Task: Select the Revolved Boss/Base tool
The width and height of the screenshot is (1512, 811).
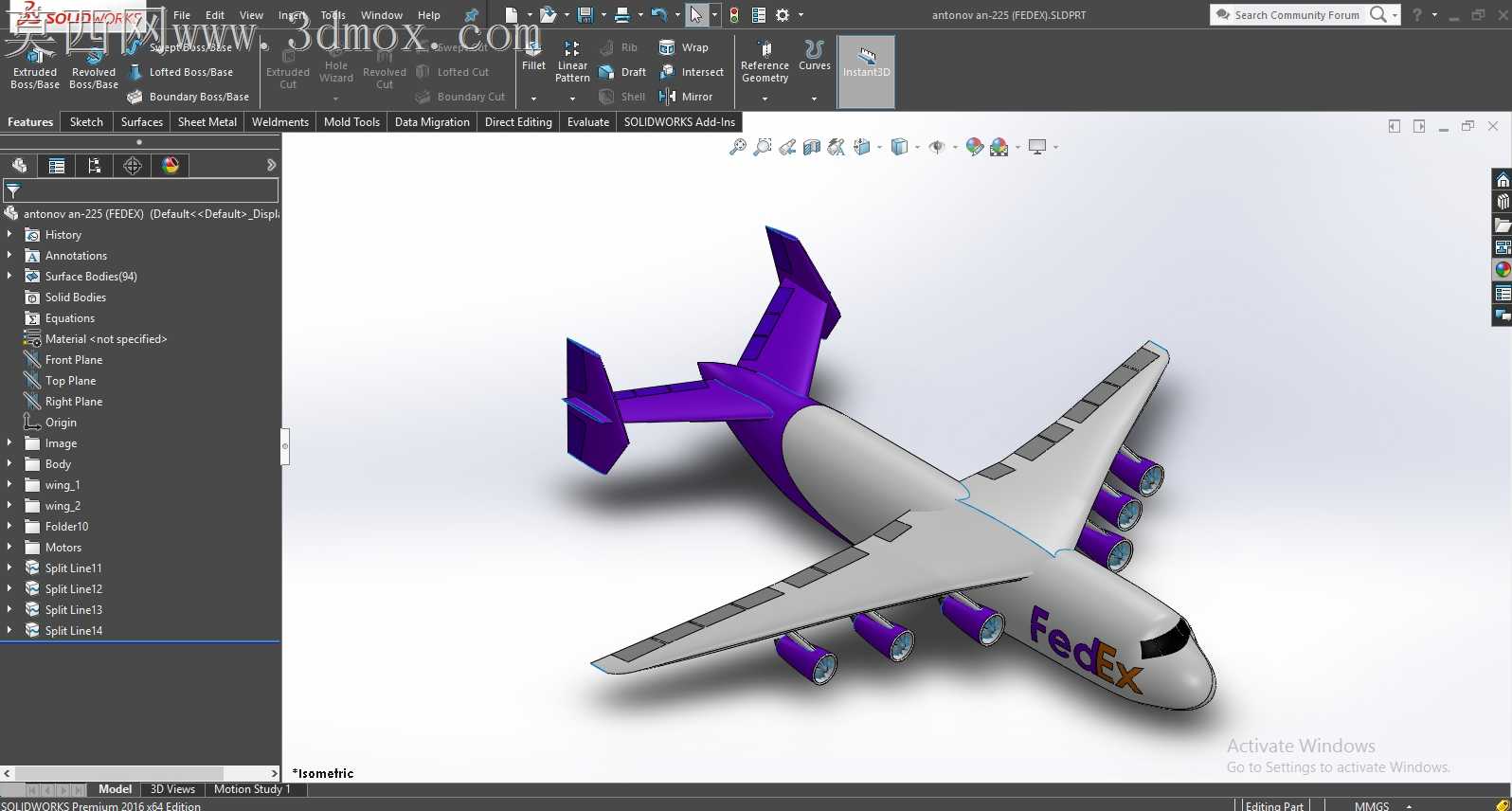Action: pyautogui.click(x=94, y=68)
